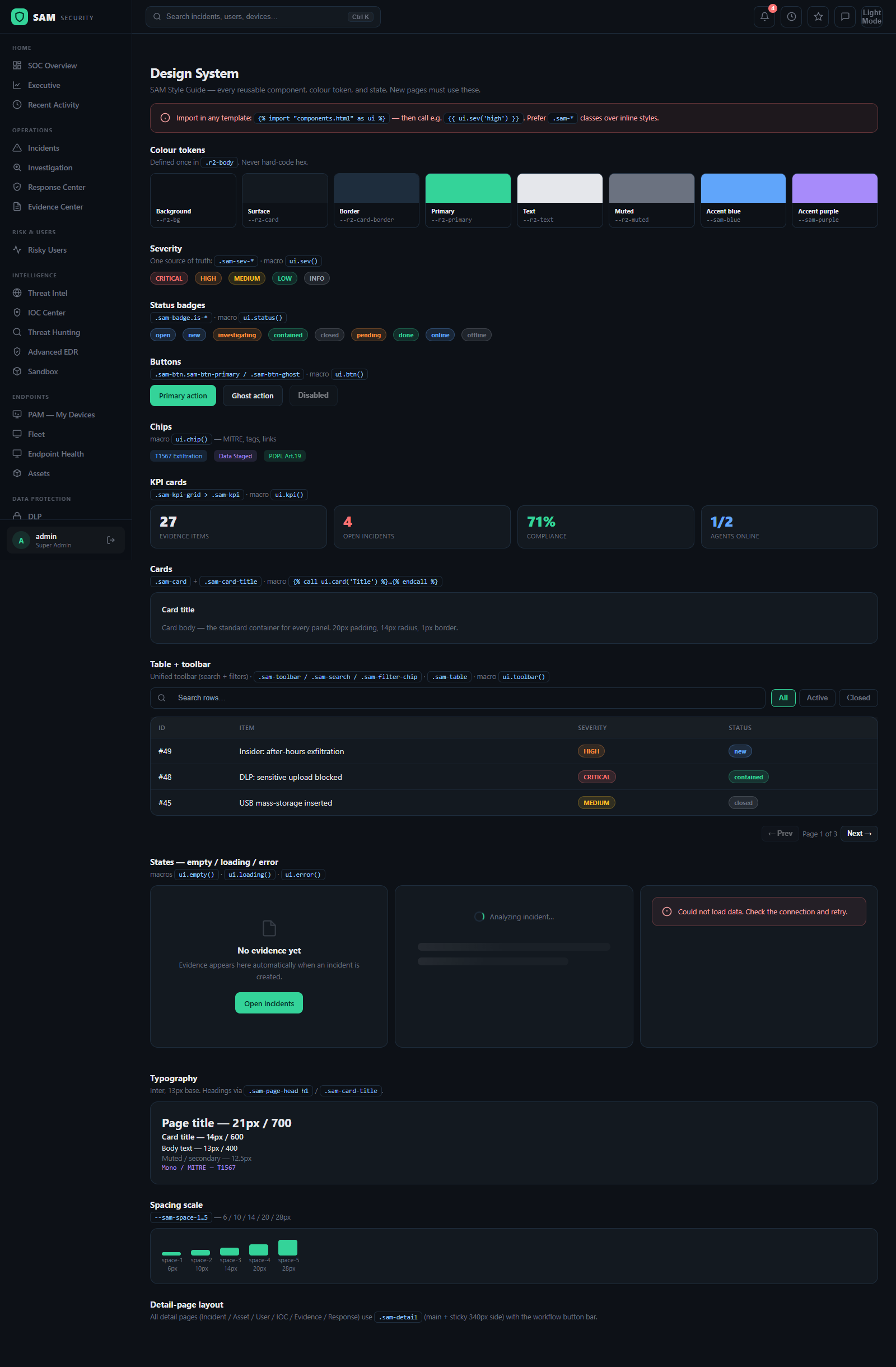Select the All filter chip
The width and height of the screenshot is (896, 1367).
[x=783, y=698]
